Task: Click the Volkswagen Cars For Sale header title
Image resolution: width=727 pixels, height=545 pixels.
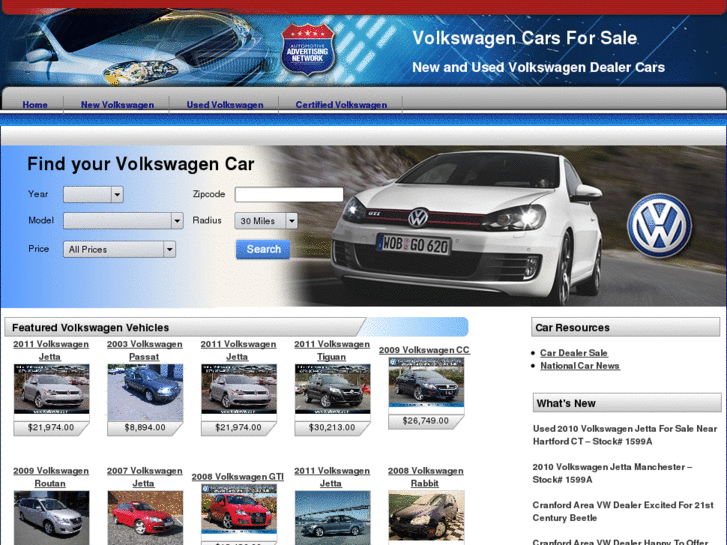Action: pos(525,38)
